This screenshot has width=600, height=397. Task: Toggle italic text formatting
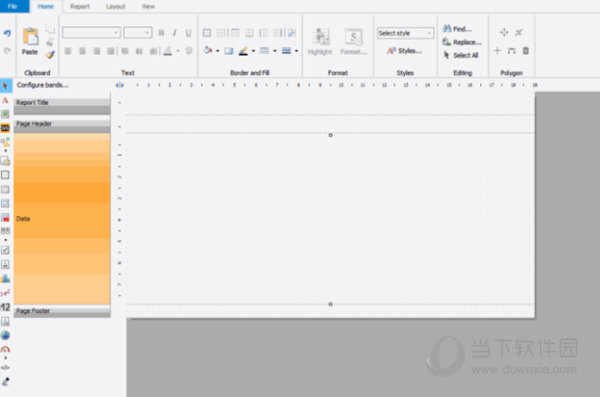(175, 33)
